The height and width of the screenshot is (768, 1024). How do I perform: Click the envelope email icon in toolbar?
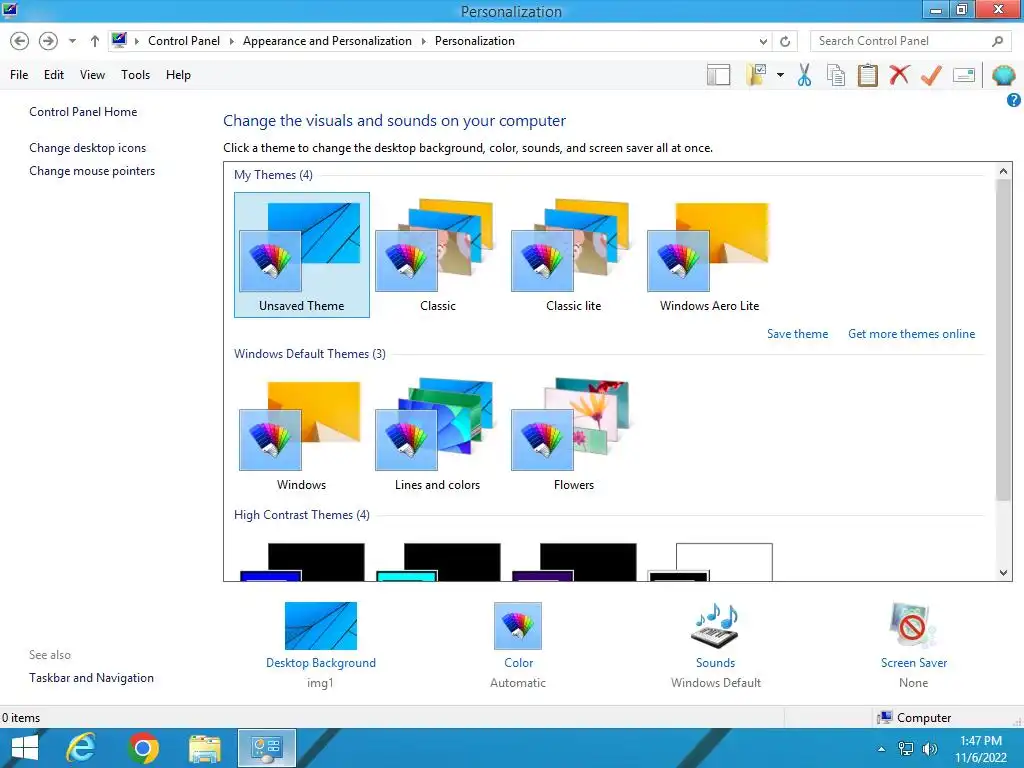[964, 75]
